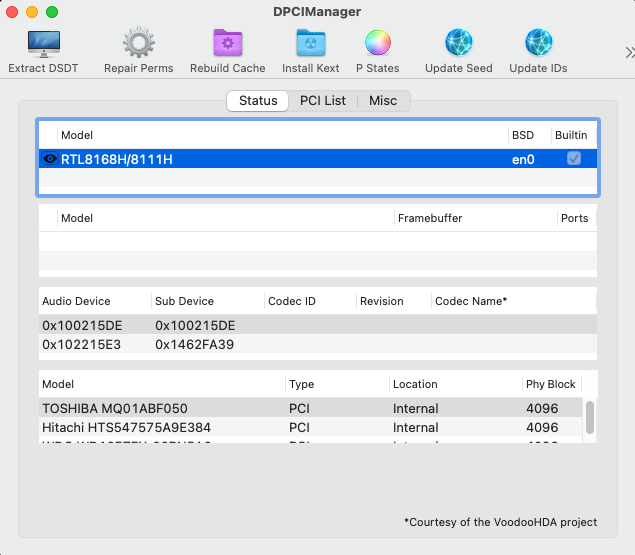Click the disk list vertical scrollbar
Screen dimensions: 635x555
[590, 418]
